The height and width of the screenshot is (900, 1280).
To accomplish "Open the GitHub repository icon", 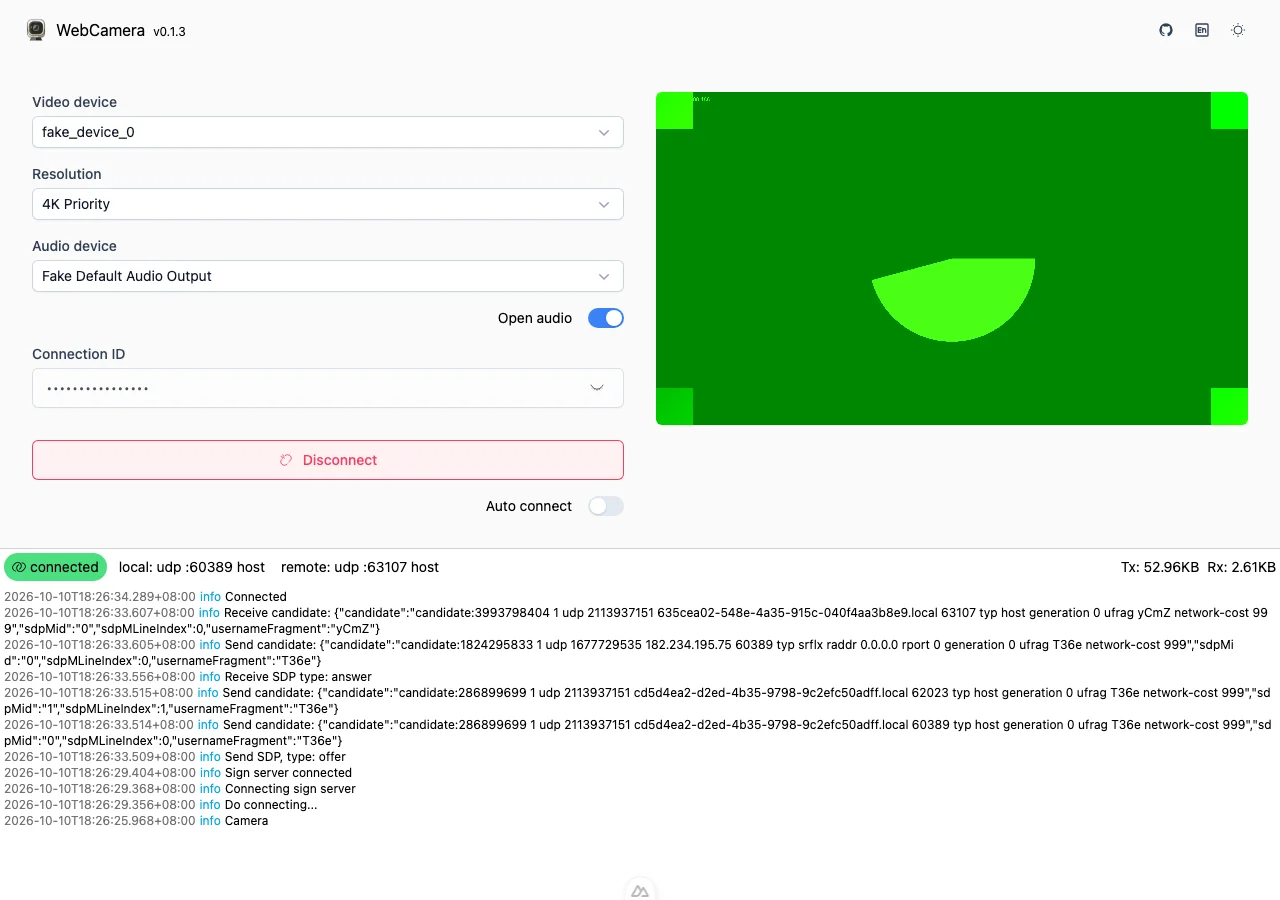I will 1166,30.
